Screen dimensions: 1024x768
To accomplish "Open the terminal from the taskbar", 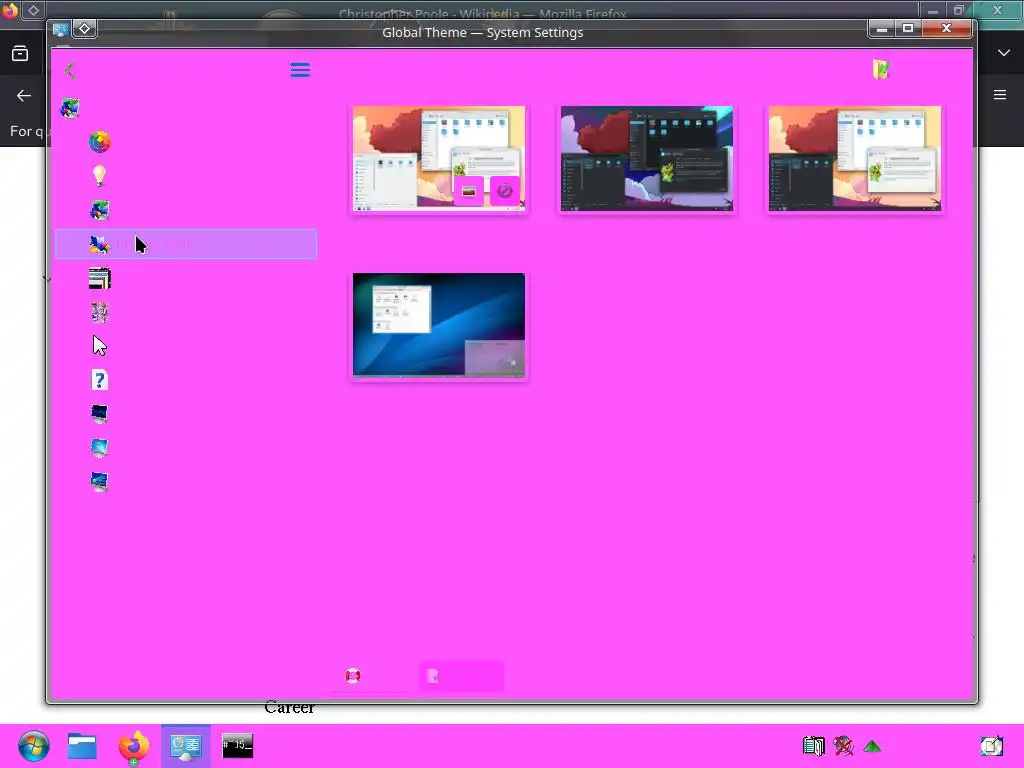I will click(x=238, y=746).
